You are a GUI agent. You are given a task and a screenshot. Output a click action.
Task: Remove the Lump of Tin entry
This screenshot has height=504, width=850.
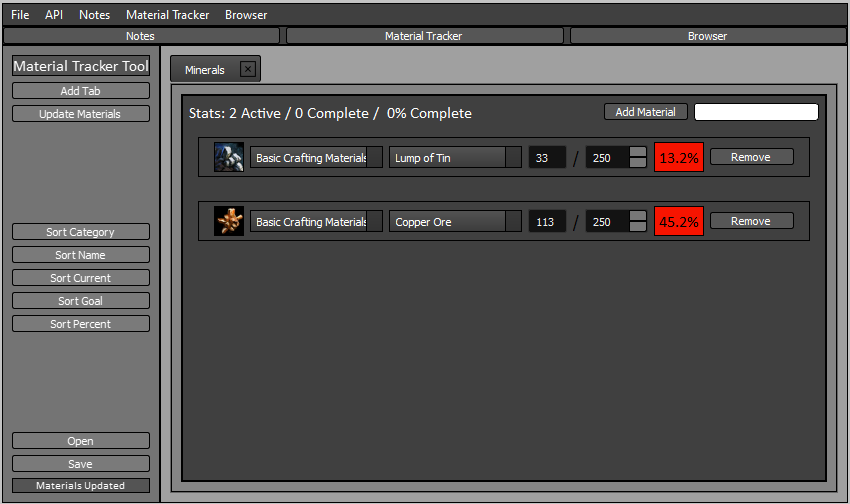[x=751, y=157]
